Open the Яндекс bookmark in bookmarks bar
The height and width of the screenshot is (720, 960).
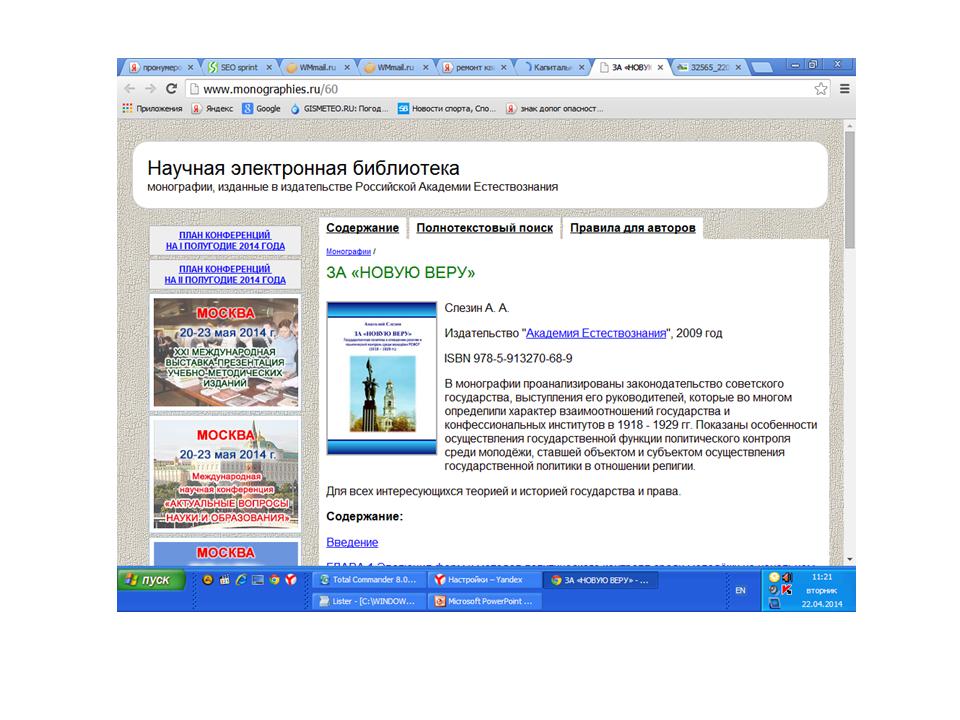[212, 108]
